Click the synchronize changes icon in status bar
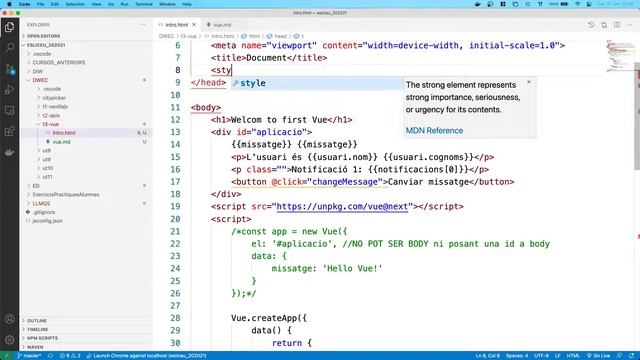This screenshot has height=360, width=640. click(51, 356)
